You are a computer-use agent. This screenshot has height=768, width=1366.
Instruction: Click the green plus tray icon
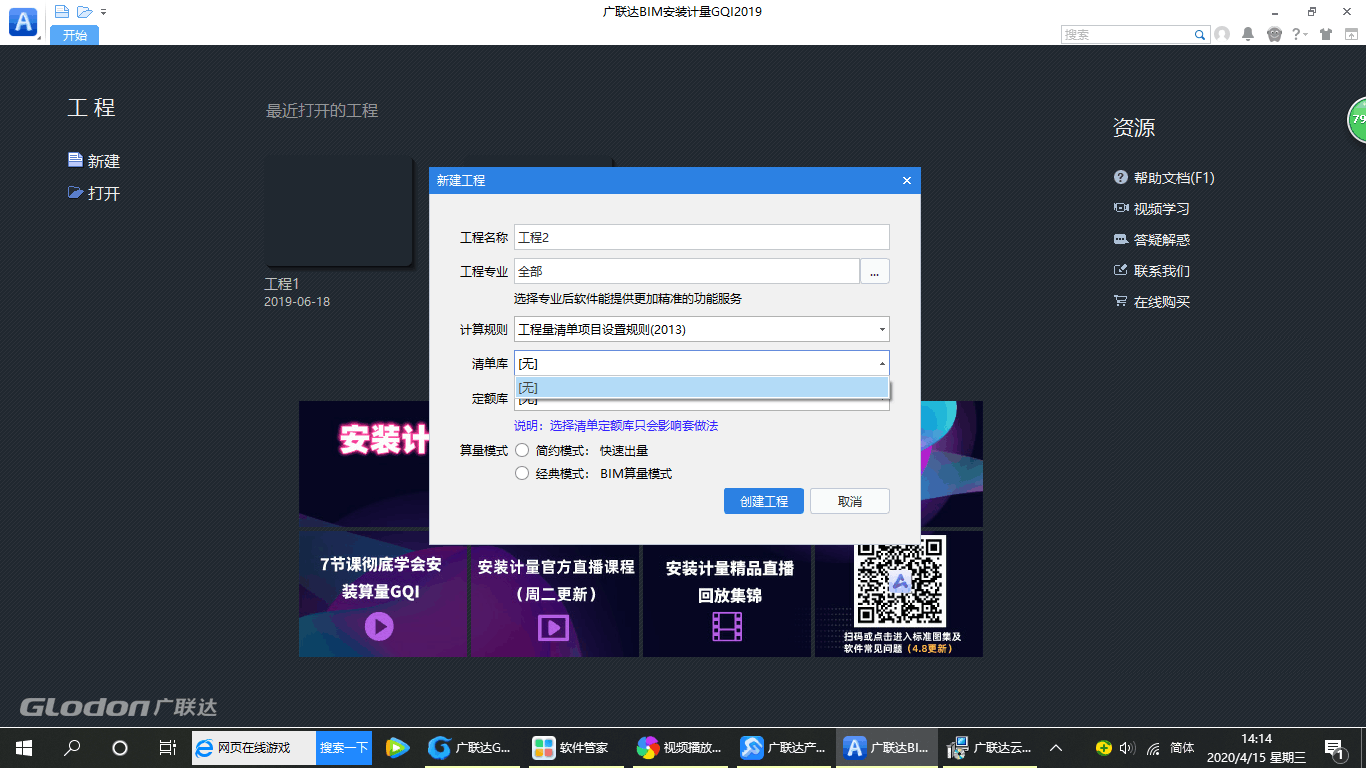(x=1103, y=747)
